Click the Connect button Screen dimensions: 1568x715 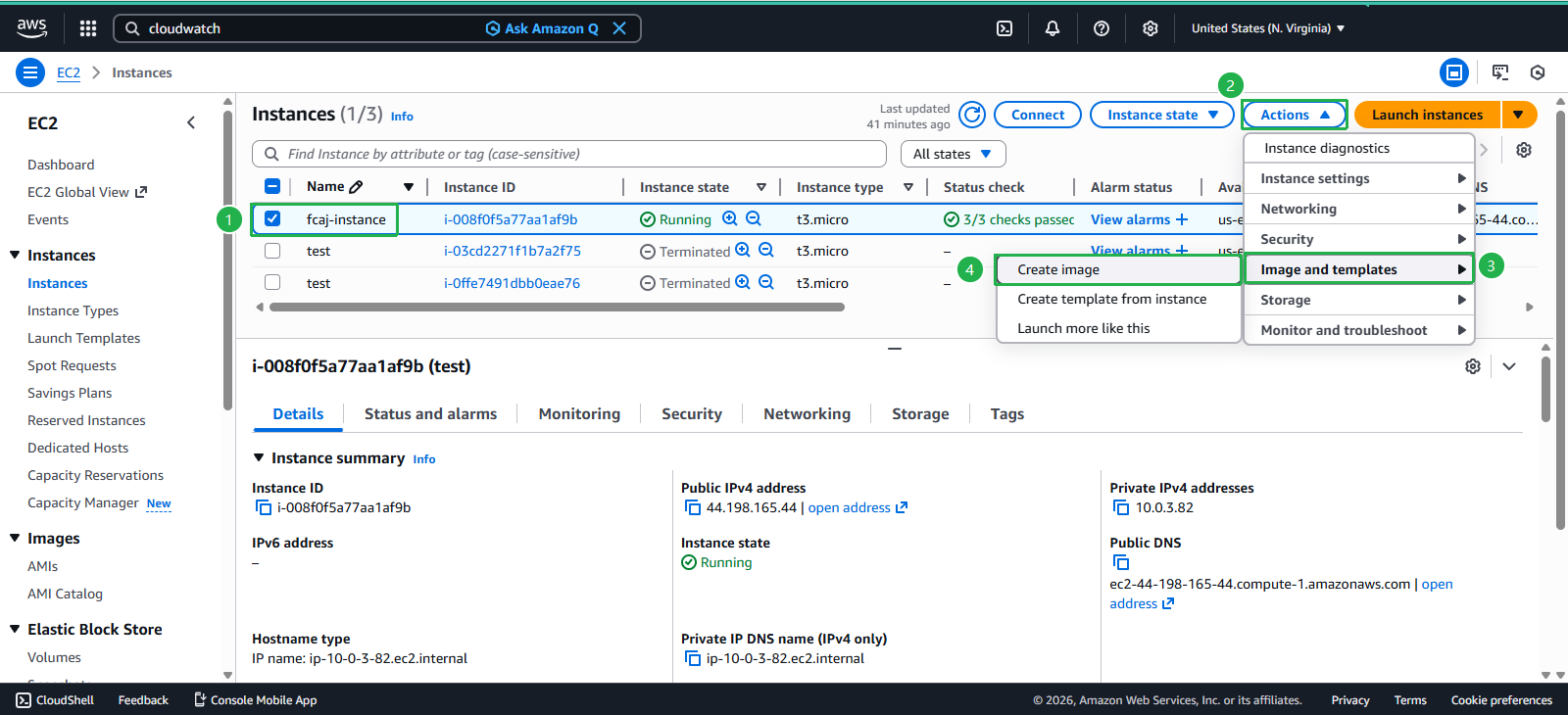coord(1038,115)
